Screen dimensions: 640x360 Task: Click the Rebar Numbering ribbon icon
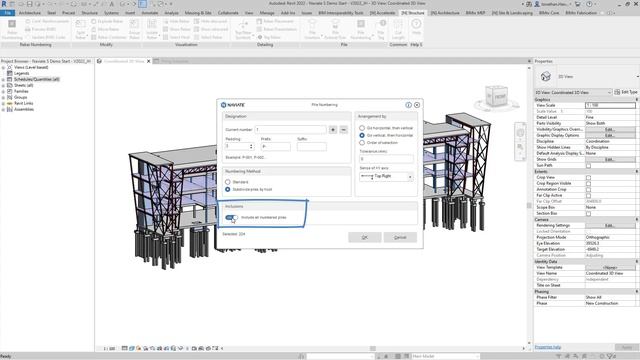(x=12, y=25)
